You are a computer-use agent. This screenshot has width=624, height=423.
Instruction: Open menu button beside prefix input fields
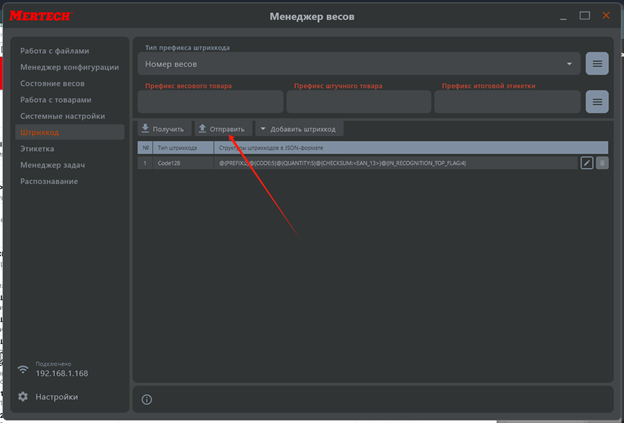[597, 102]
